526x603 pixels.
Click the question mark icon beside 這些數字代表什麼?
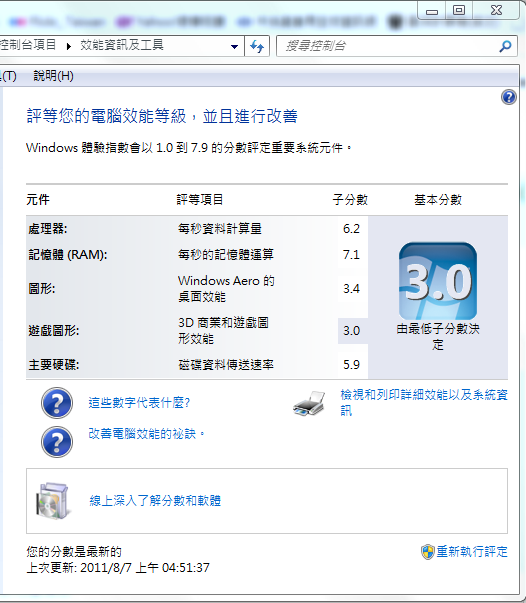57,403
